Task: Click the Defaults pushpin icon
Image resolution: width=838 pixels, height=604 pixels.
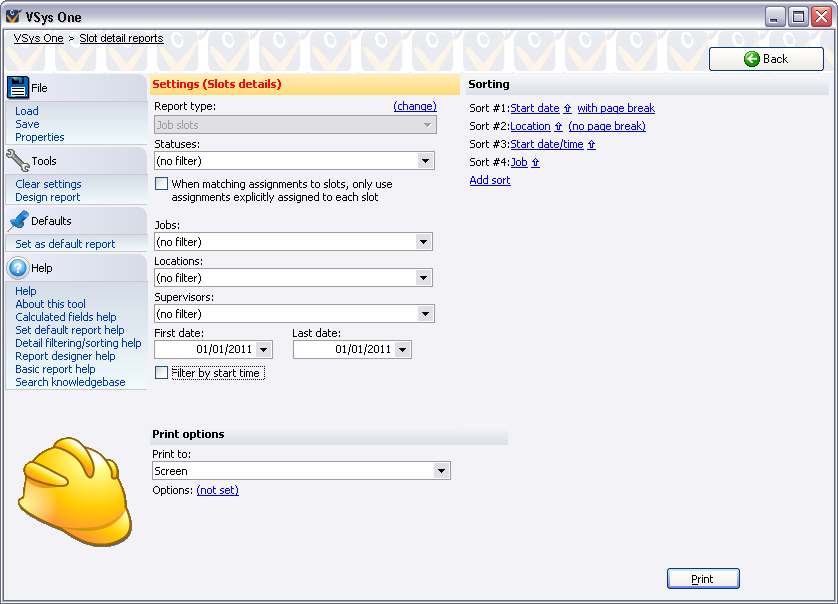Action: pos(19,221)
